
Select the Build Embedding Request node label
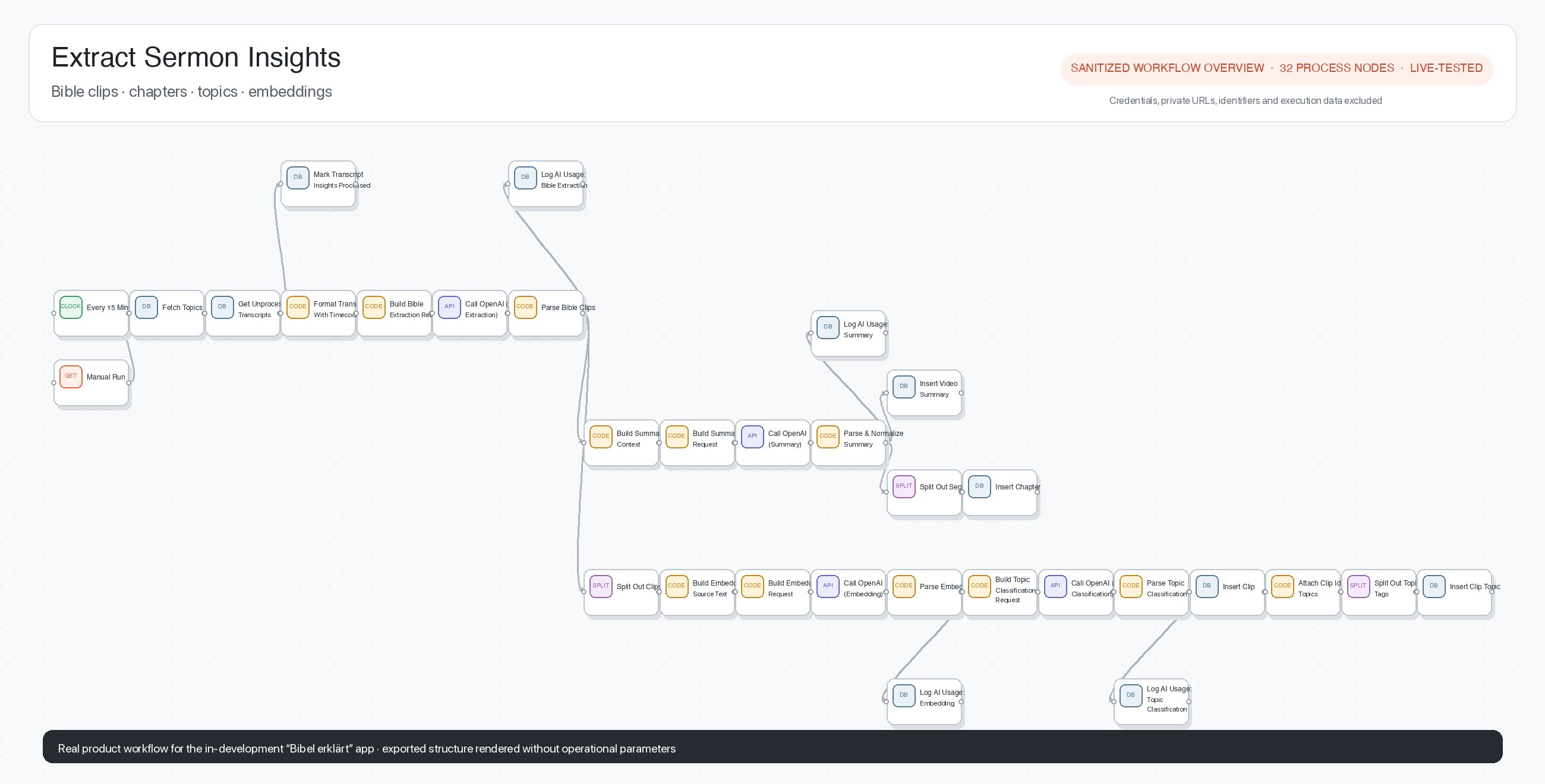tap(789, 589)
